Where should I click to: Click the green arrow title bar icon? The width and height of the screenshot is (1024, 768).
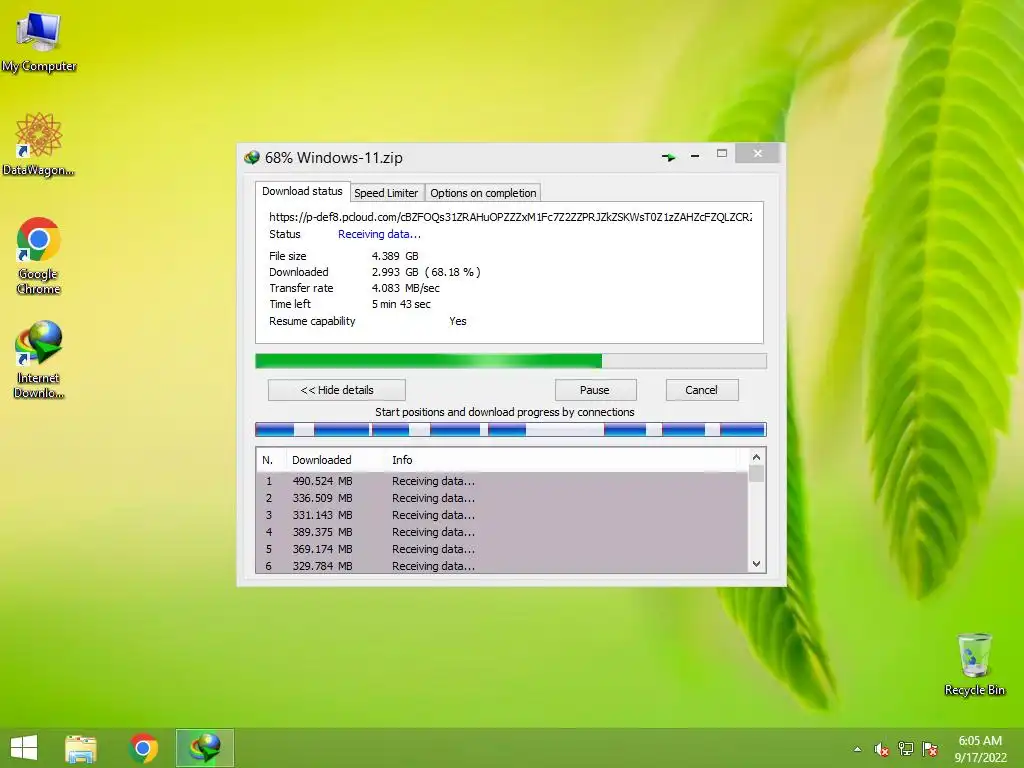pyautogui.click(x=668, y=157)
